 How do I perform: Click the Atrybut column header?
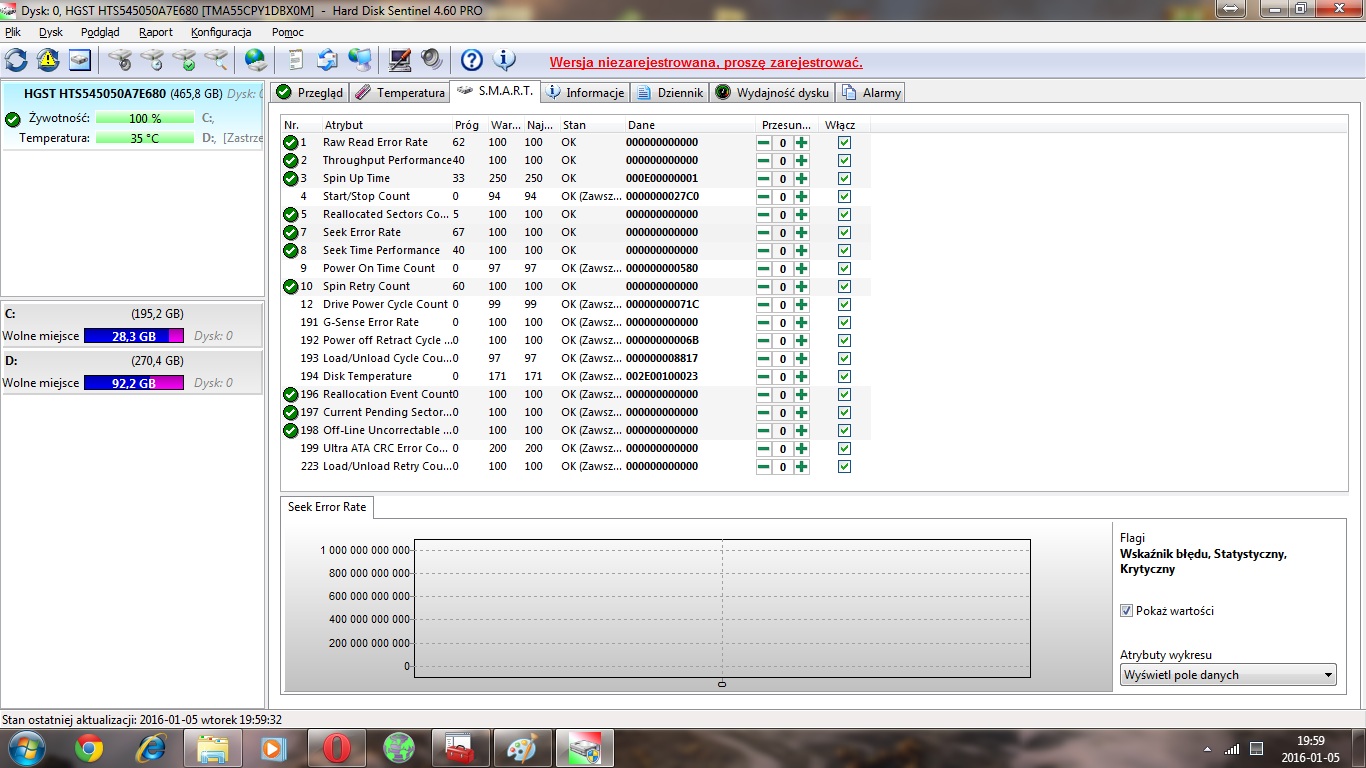click(385, 125)
